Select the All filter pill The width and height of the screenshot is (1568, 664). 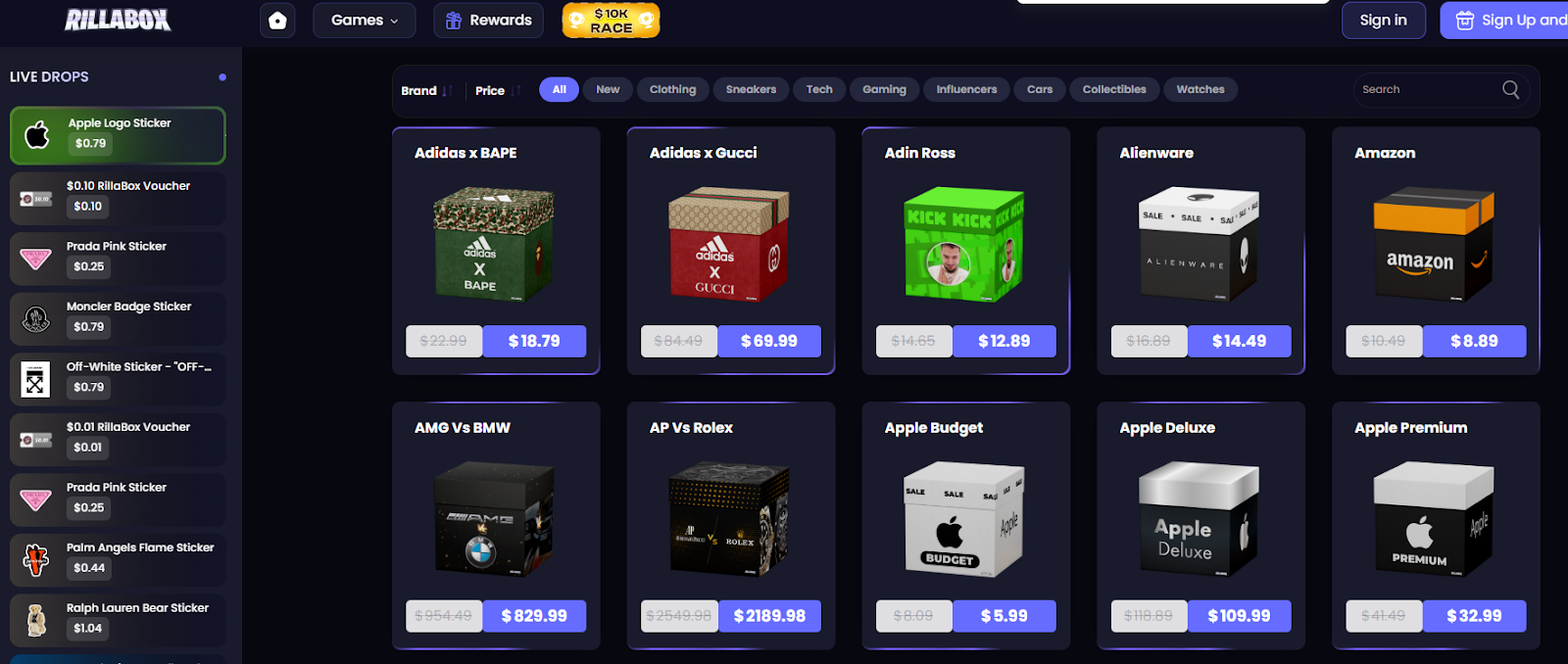click(560, 89)
